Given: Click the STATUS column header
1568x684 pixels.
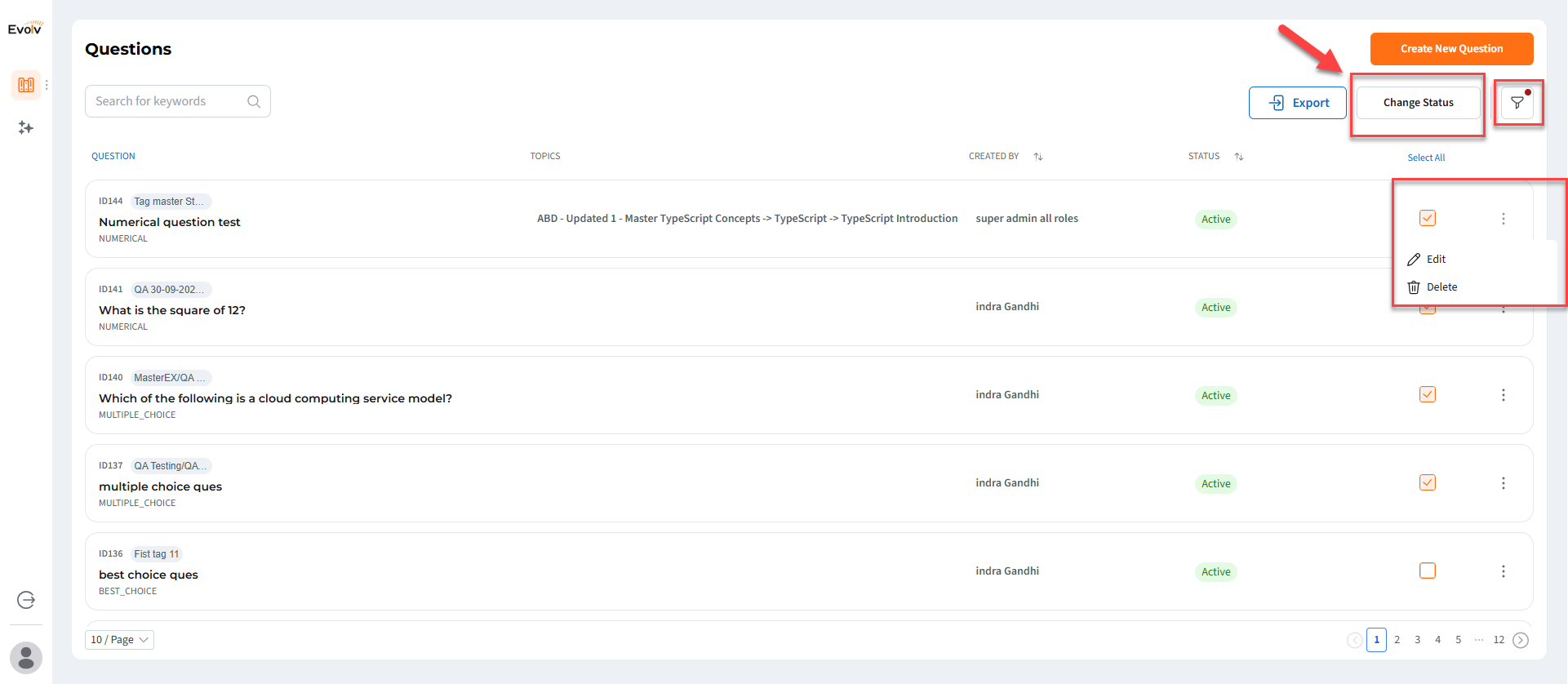Looking at the screenshot, I should 1204,157.
